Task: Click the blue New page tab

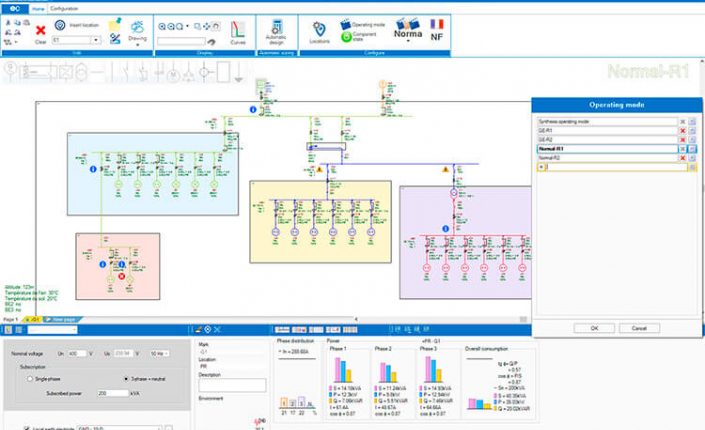Action: coord(63,319)
